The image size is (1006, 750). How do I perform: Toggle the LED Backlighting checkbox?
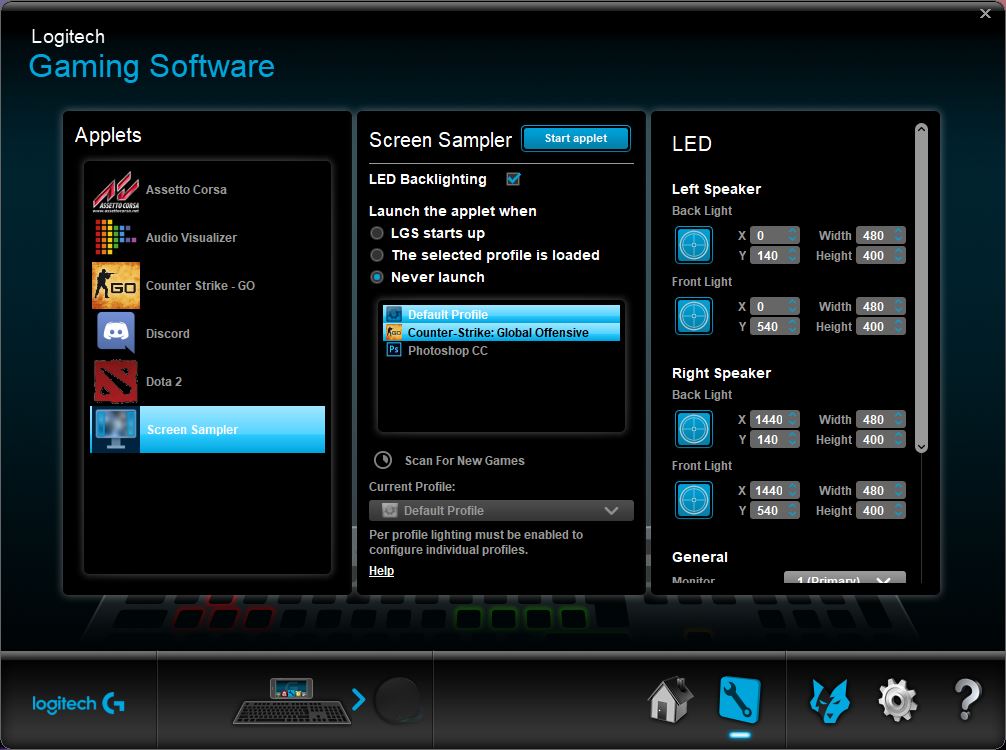(513, 179)
